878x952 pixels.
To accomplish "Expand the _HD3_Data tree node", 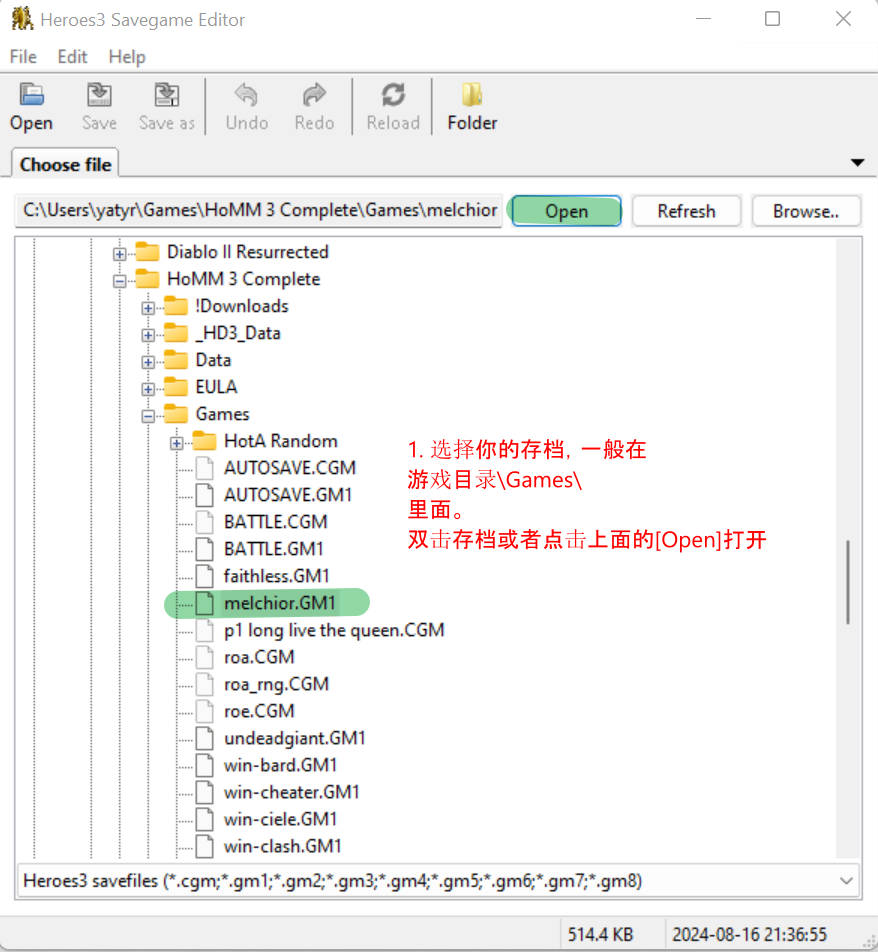I will click(148, 335).
